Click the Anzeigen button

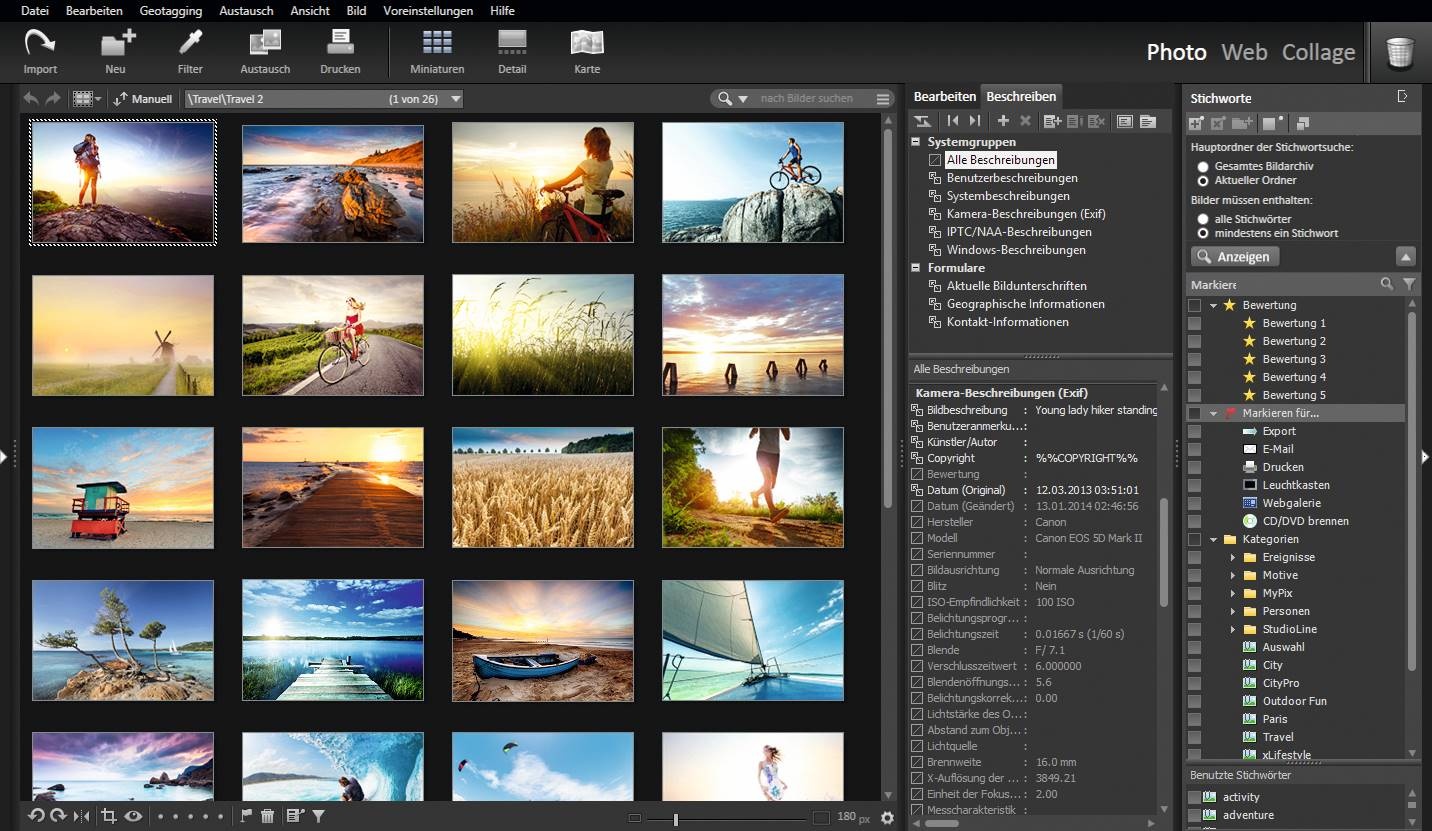pyautogui.click(x=1235, y=257)
